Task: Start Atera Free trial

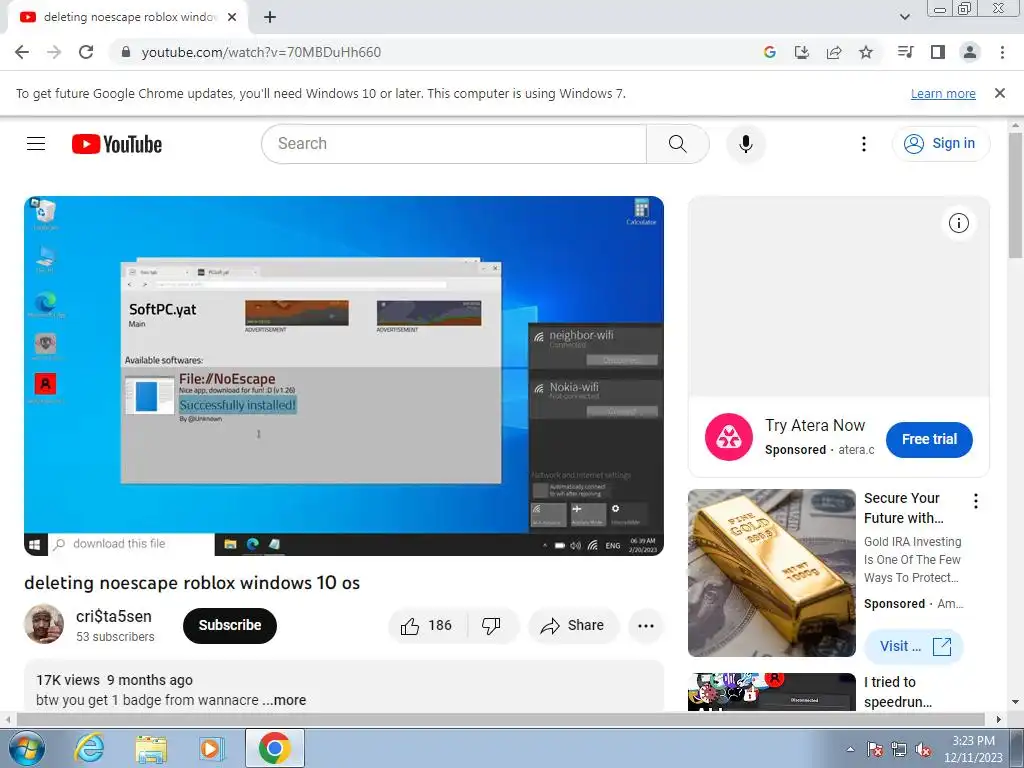Action: click(x=929, y=440)
